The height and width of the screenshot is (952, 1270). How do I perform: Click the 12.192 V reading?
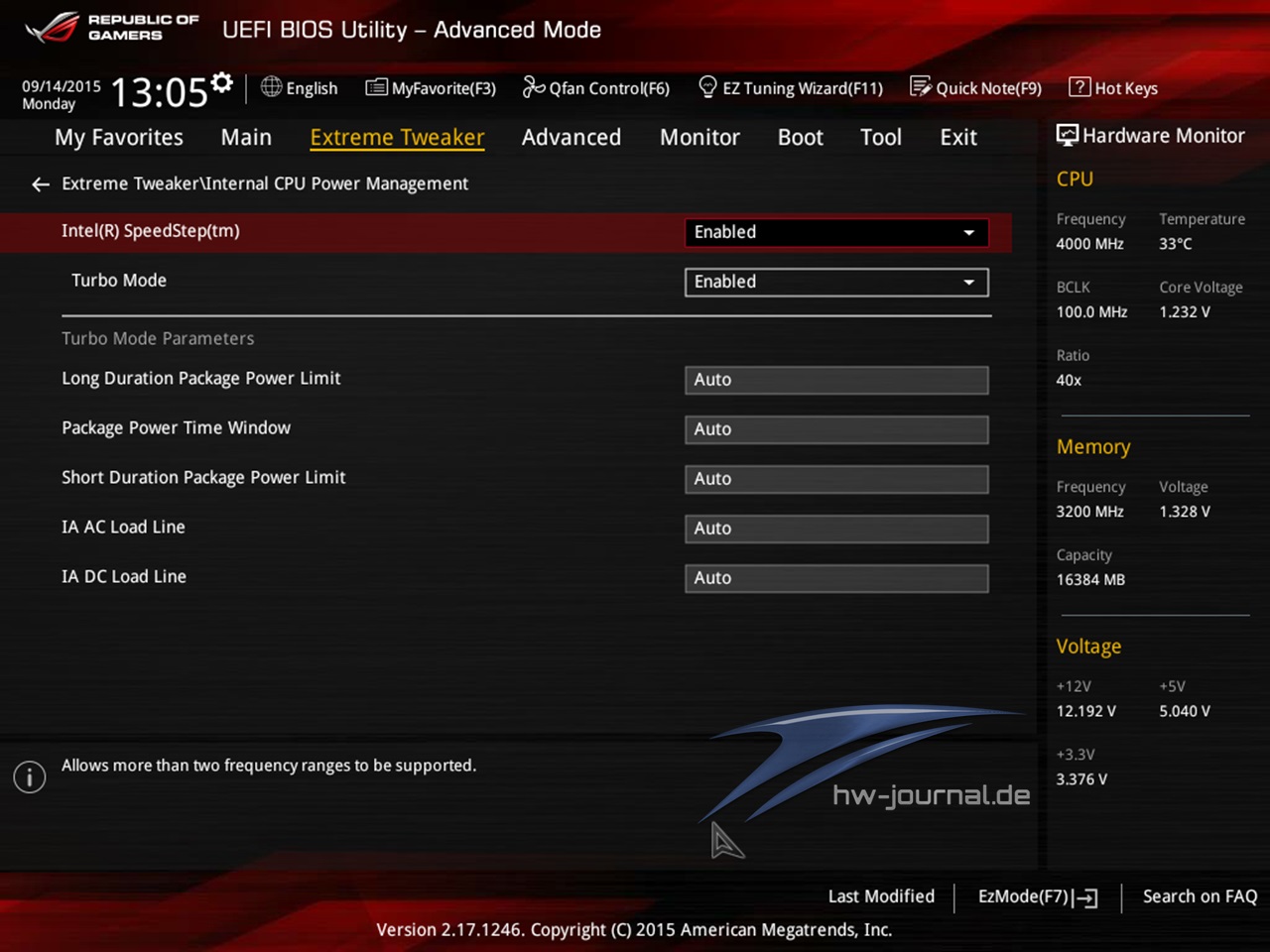[x=1086, y=711]
